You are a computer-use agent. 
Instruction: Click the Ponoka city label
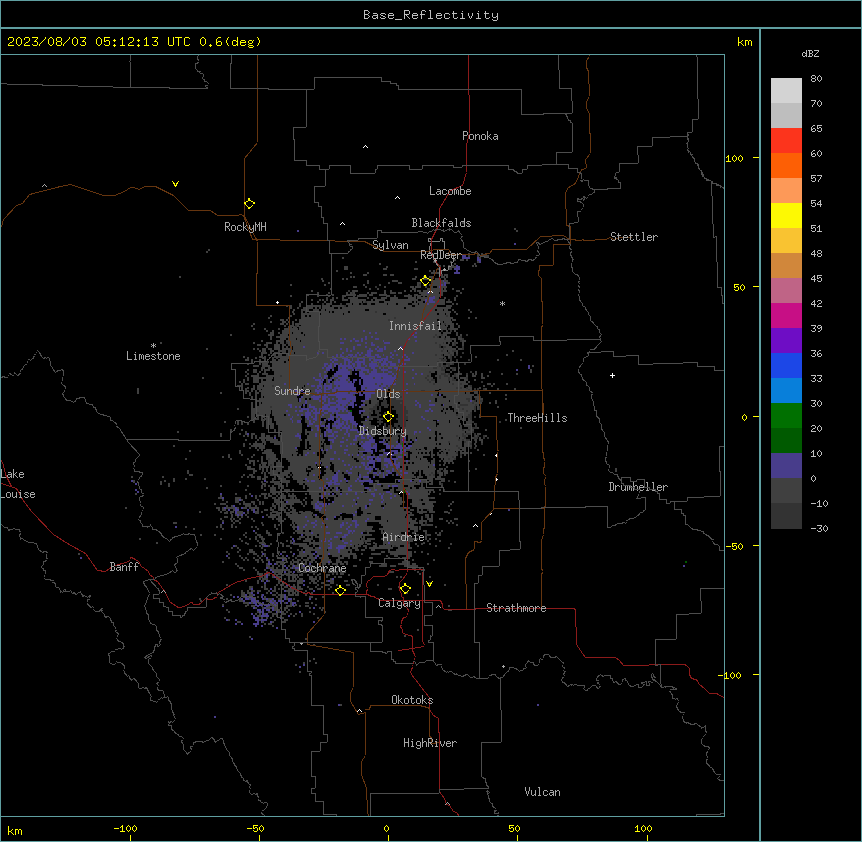(480, 136)
